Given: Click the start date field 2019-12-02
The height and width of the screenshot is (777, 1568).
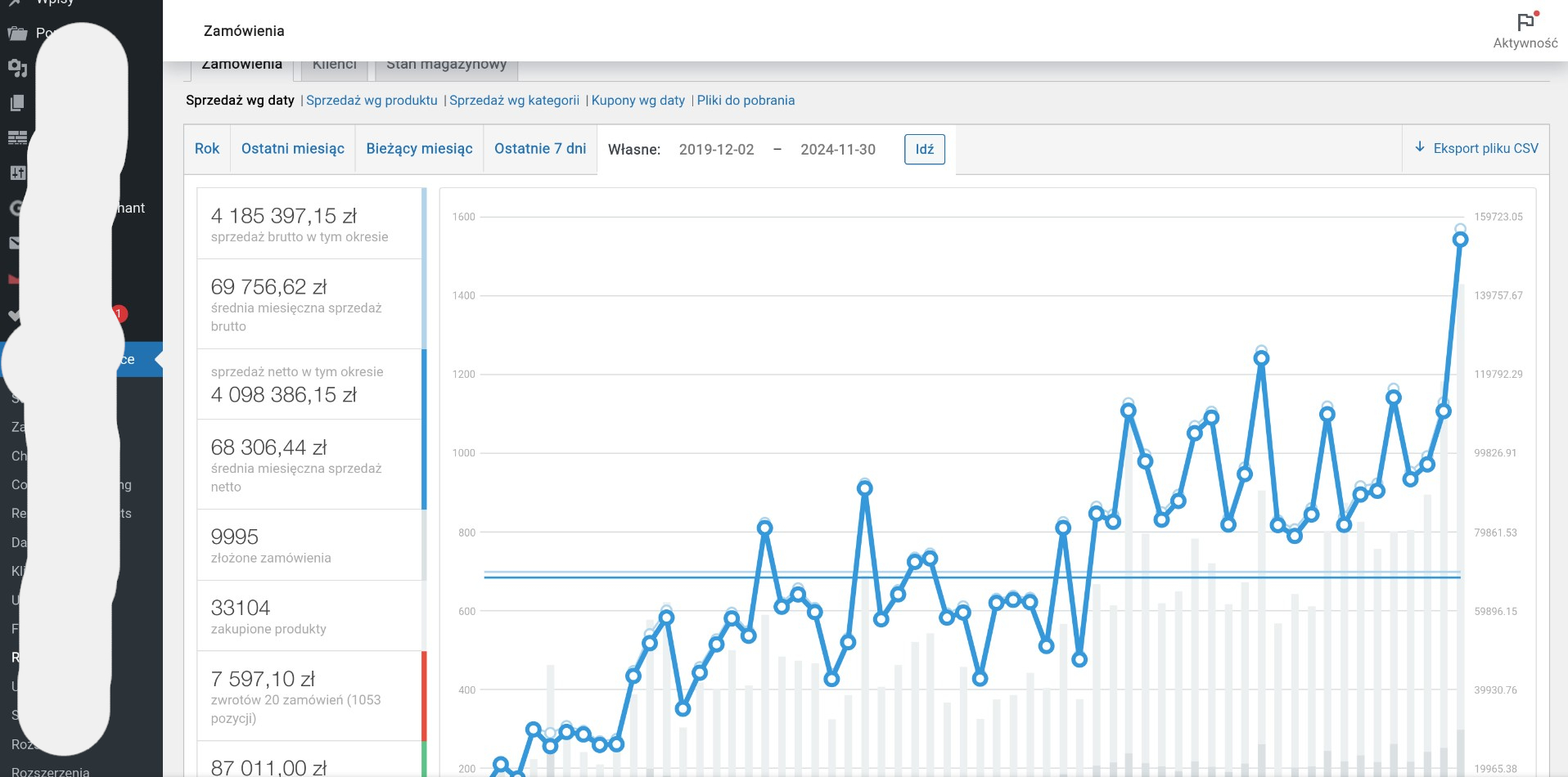Looking at the screenshot, I should pos(716,150).
